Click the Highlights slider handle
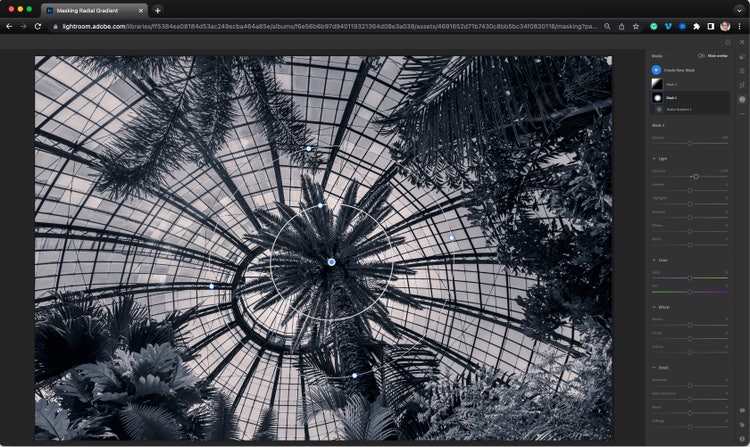This screenshot has height=447, width=750. 690,204
